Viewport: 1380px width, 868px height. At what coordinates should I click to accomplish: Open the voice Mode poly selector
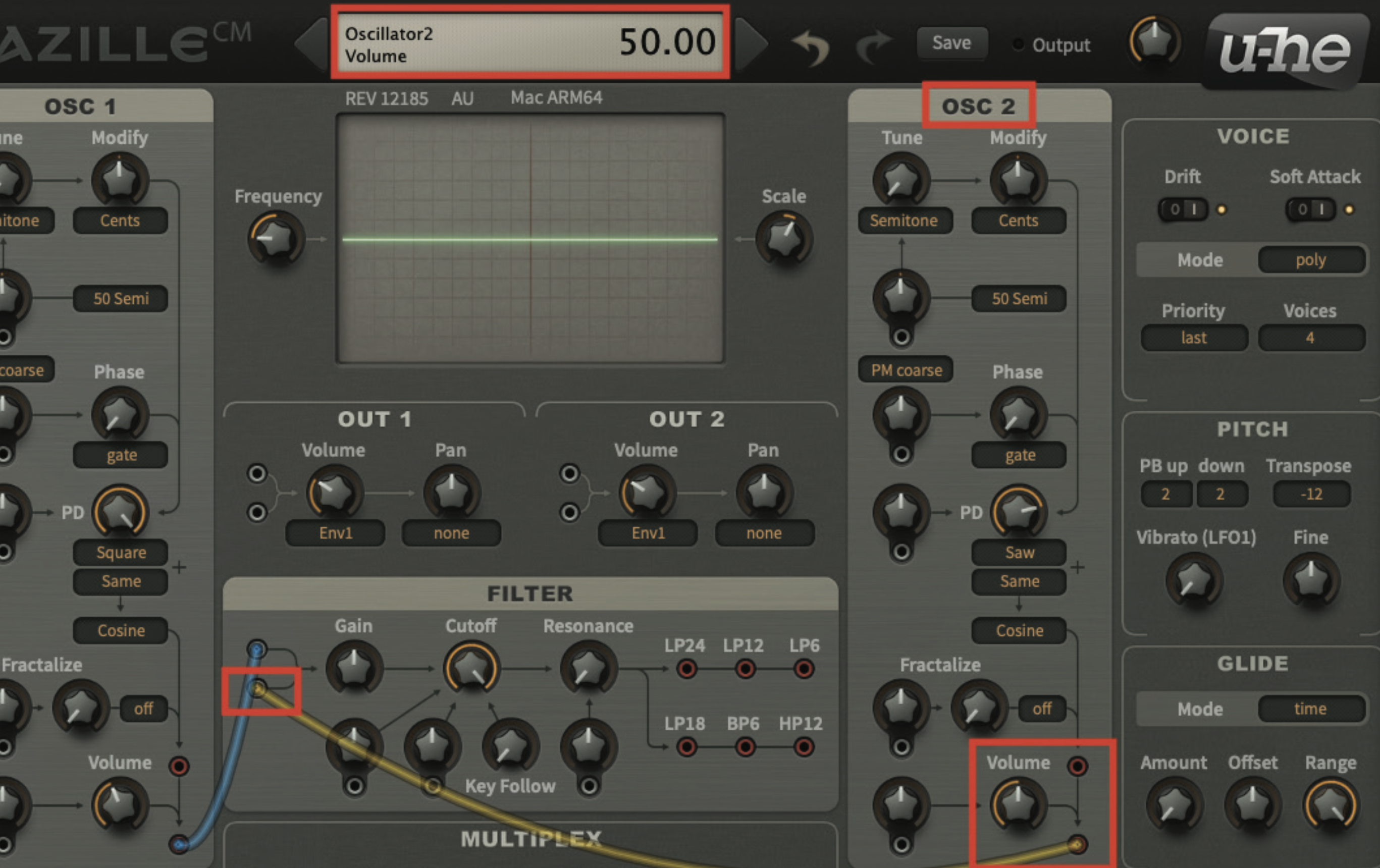[1311, 260]
